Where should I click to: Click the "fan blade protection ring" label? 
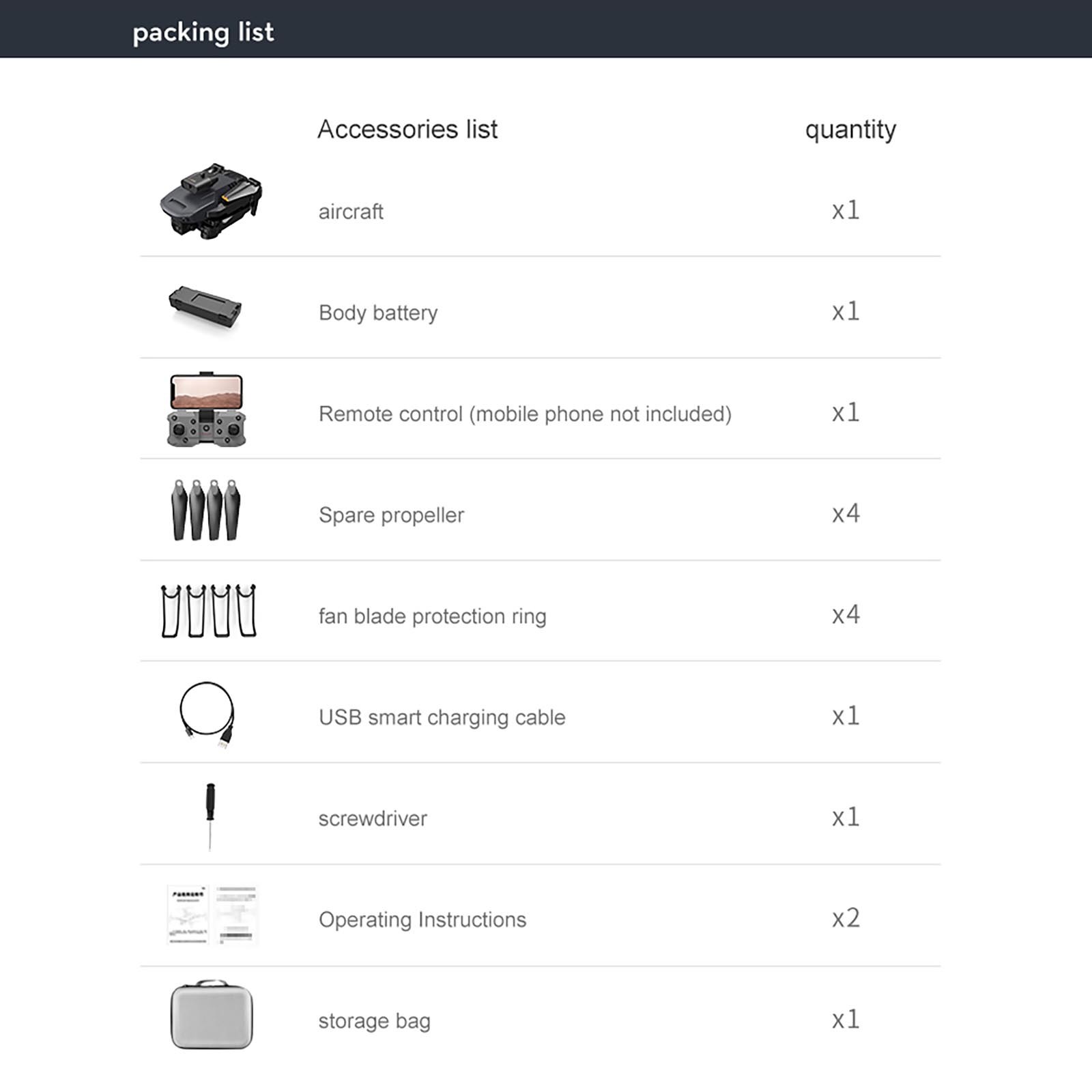[432, 616]
